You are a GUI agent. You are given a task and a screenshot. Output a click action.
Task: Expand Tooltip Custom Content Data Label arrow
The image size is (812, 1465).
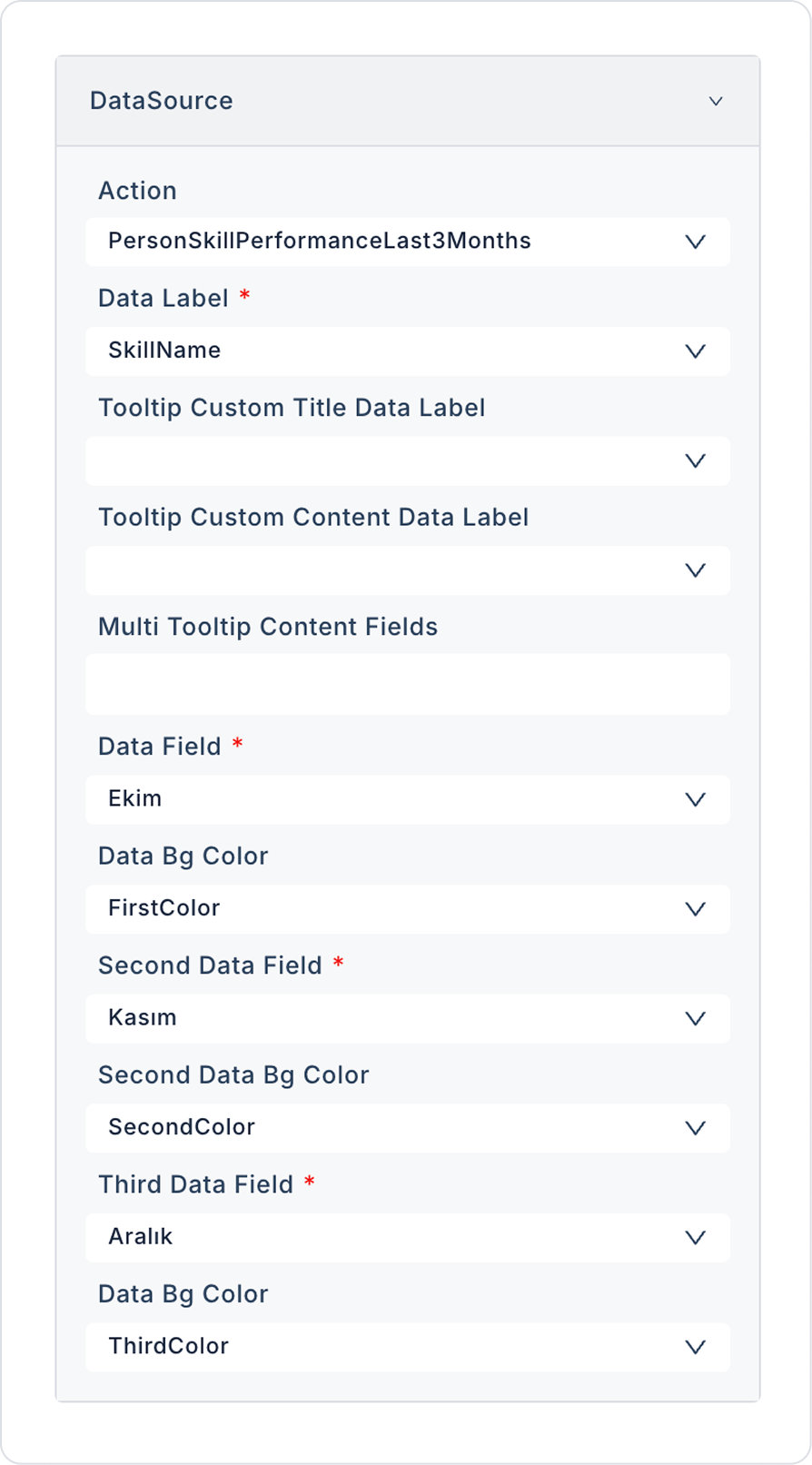(695, 570)
